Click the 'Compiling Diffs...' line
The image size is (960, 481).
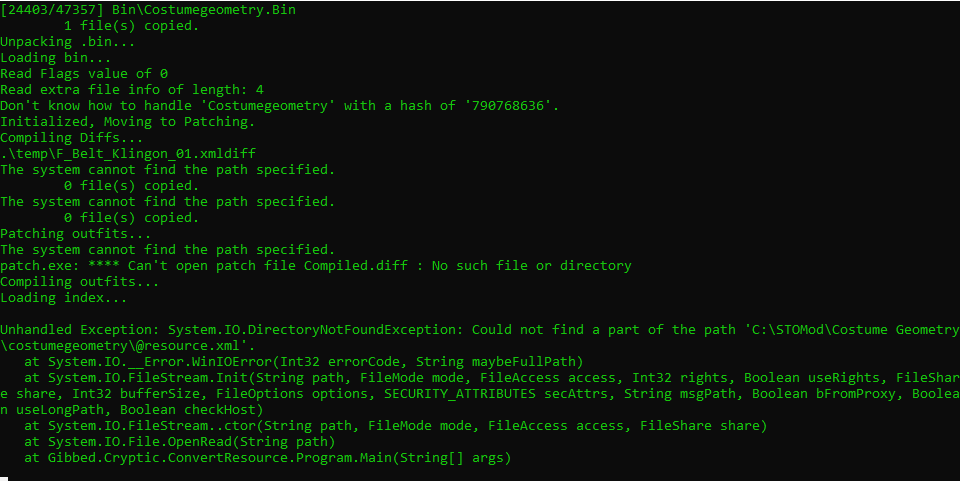[72, 137]
